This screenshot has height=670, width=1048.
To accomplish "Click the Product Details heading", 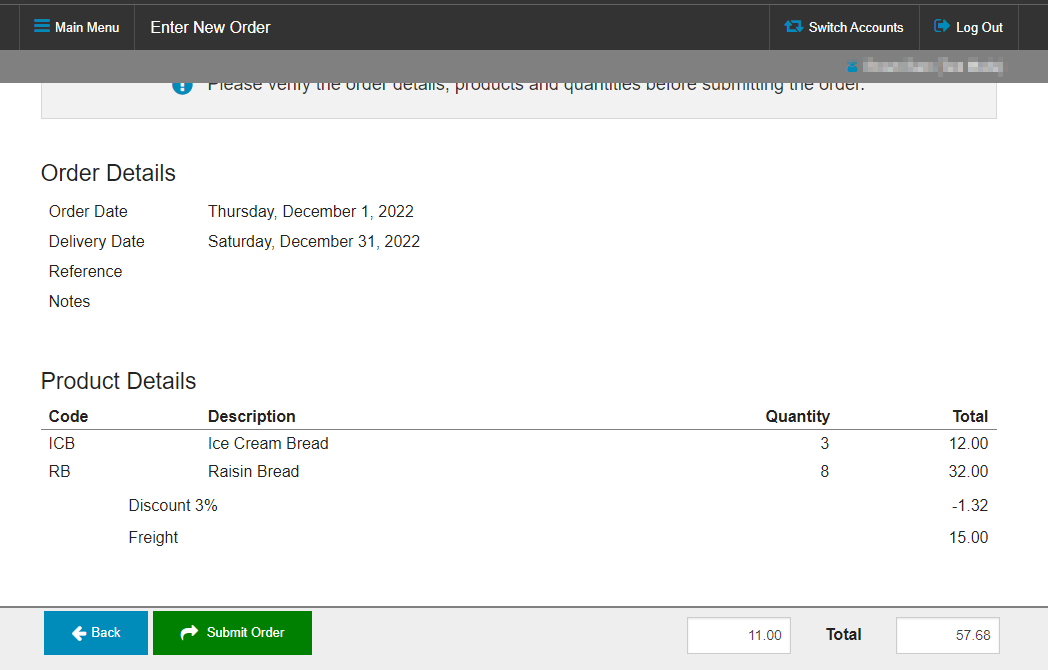I will (118, 381).
